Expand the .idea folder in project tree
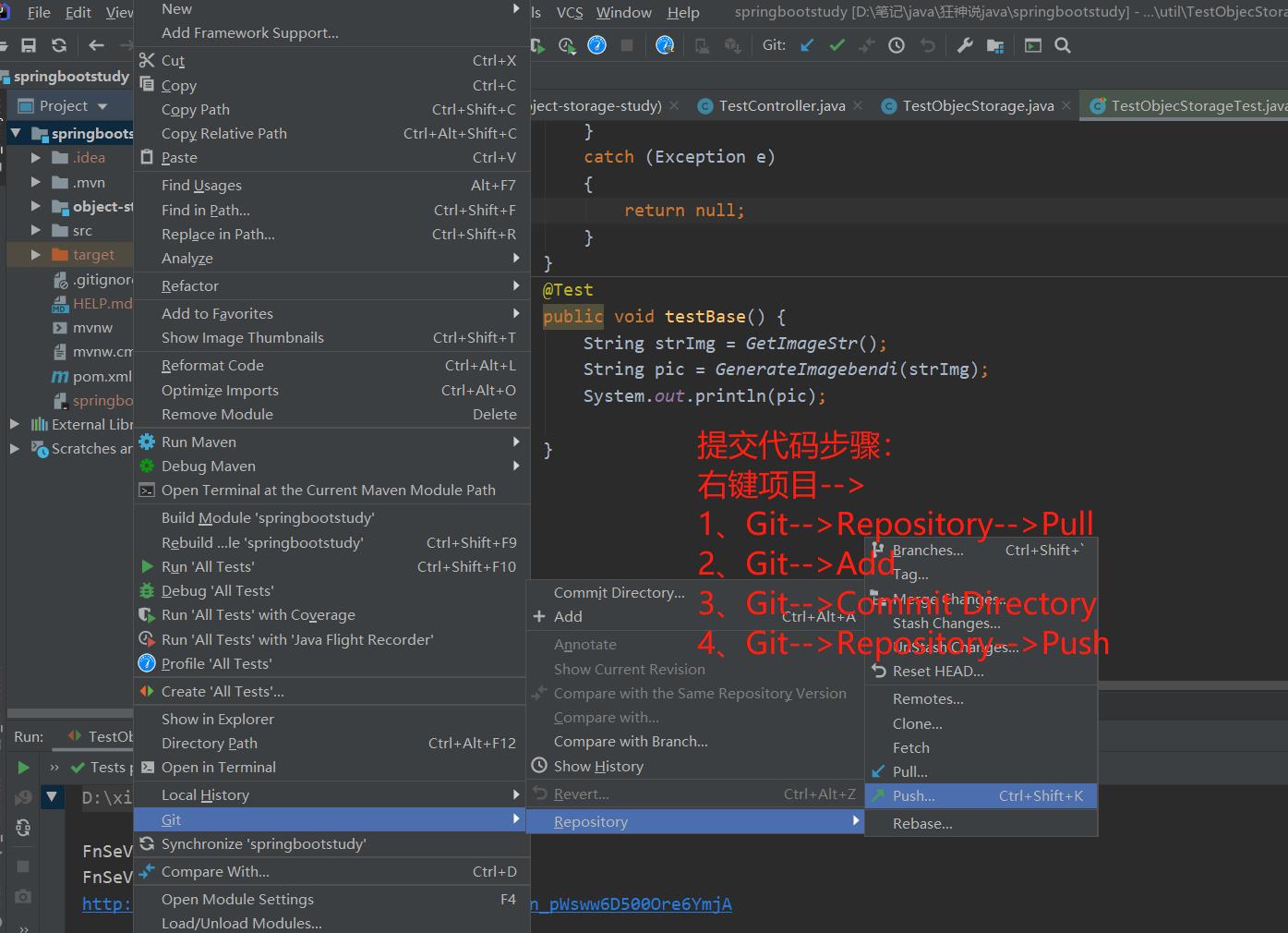 tap(35, 158)
